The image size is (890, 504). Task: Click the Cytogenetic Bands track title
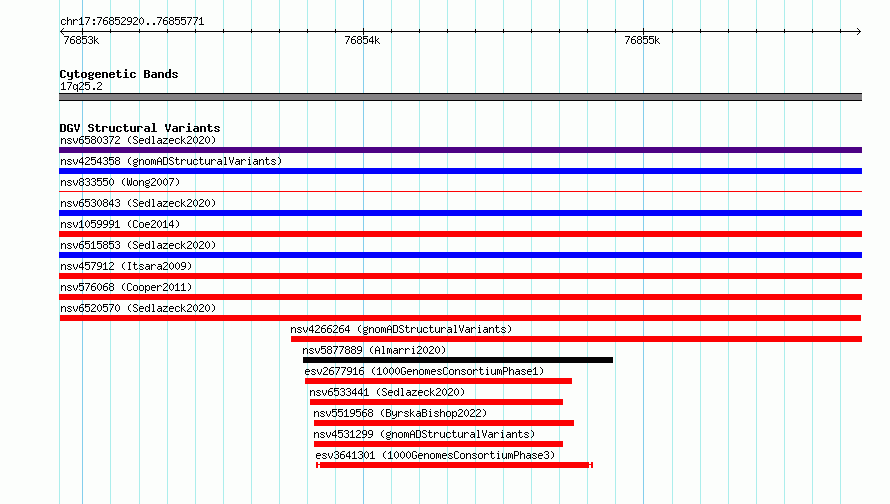[x=119, y=74]
